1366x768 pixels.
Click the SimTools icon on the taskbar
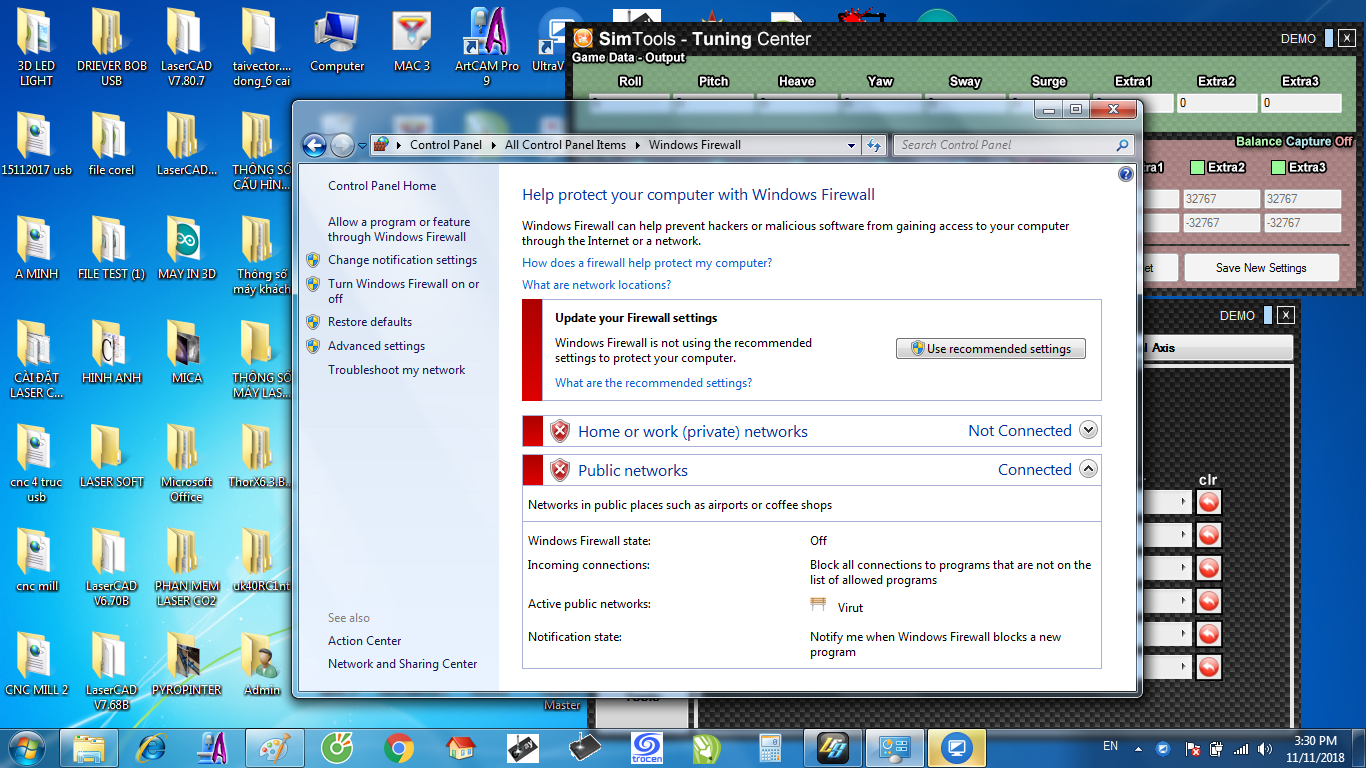(x=833, y=747)
